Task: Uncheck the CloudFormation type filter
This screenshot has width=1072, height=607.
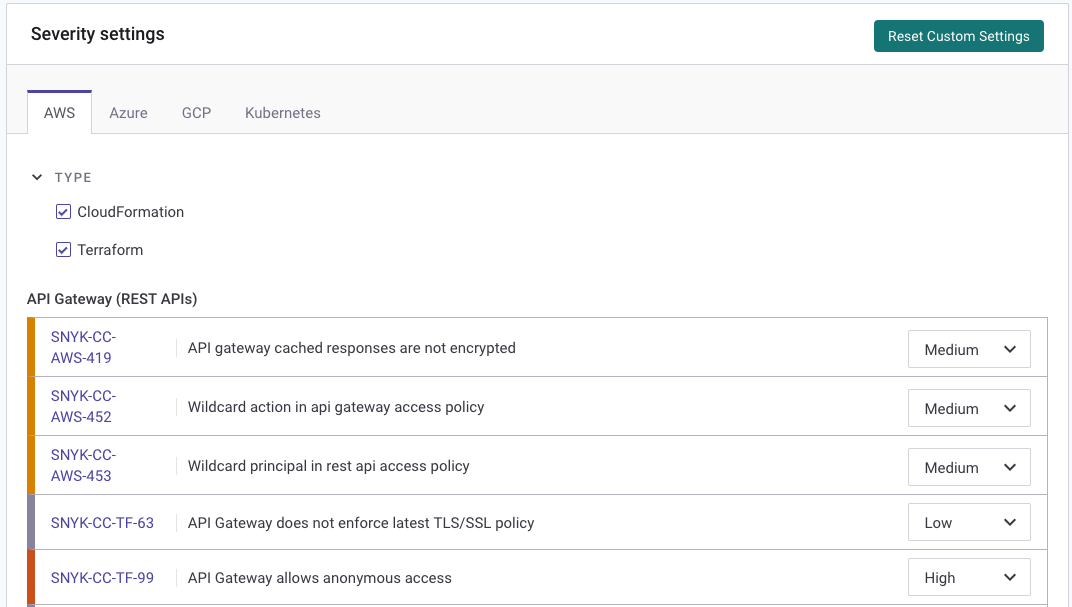Action: pyautogui.click(x=63, y=211)
